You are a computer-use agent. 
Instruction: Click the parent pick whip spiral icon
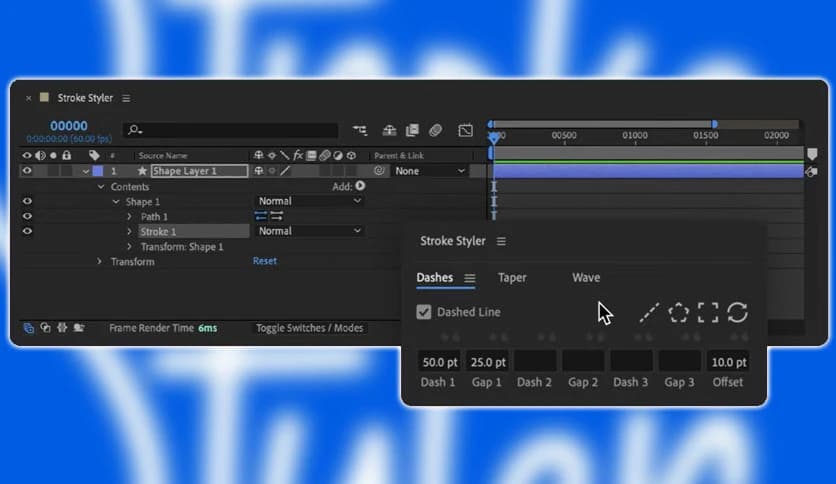pos(379,171)
